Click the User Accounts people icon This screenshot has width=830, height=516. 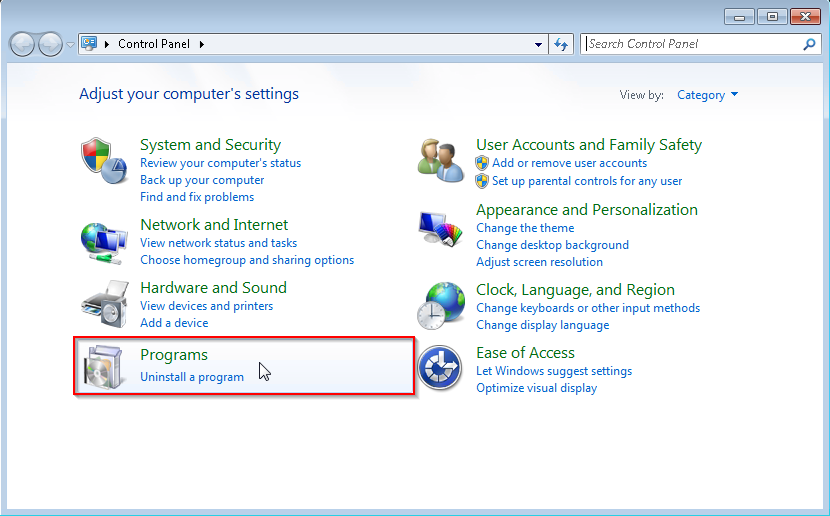pos(440,162)
